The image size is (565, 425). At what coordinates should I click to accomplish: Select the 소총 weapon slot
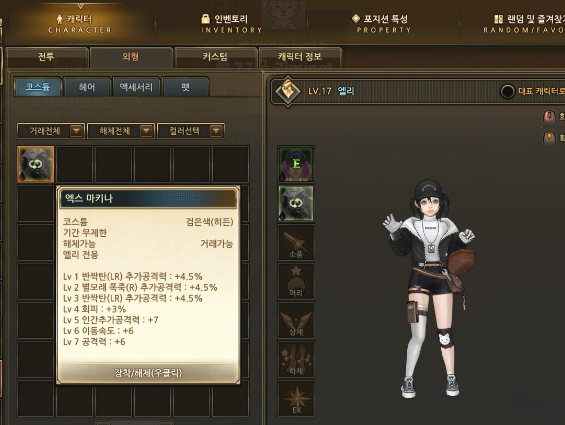[x=296, y=242]
